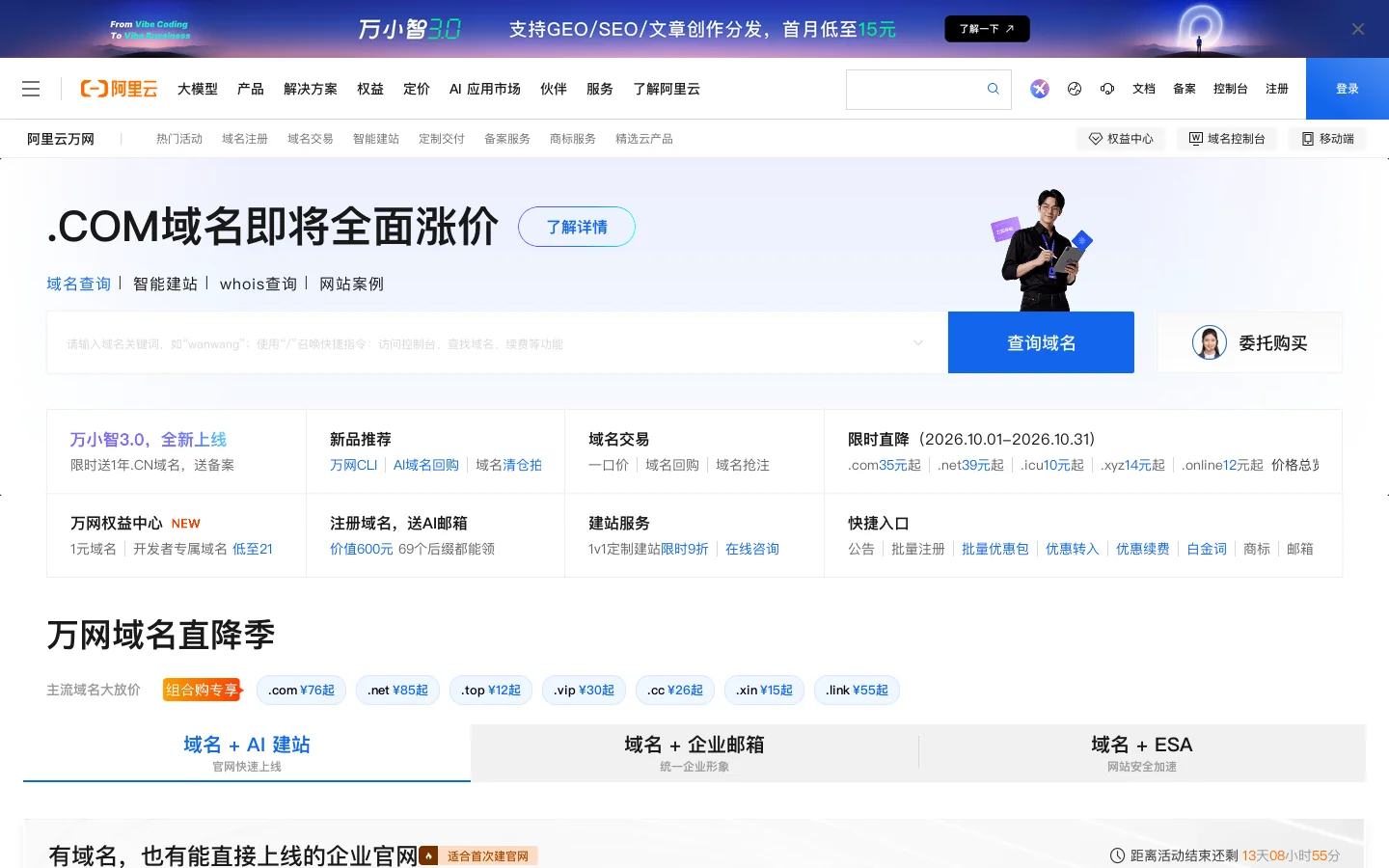The image size is (1389, 868).
Task: Open the AI assistant star icon
Action: coord(1039,89)
